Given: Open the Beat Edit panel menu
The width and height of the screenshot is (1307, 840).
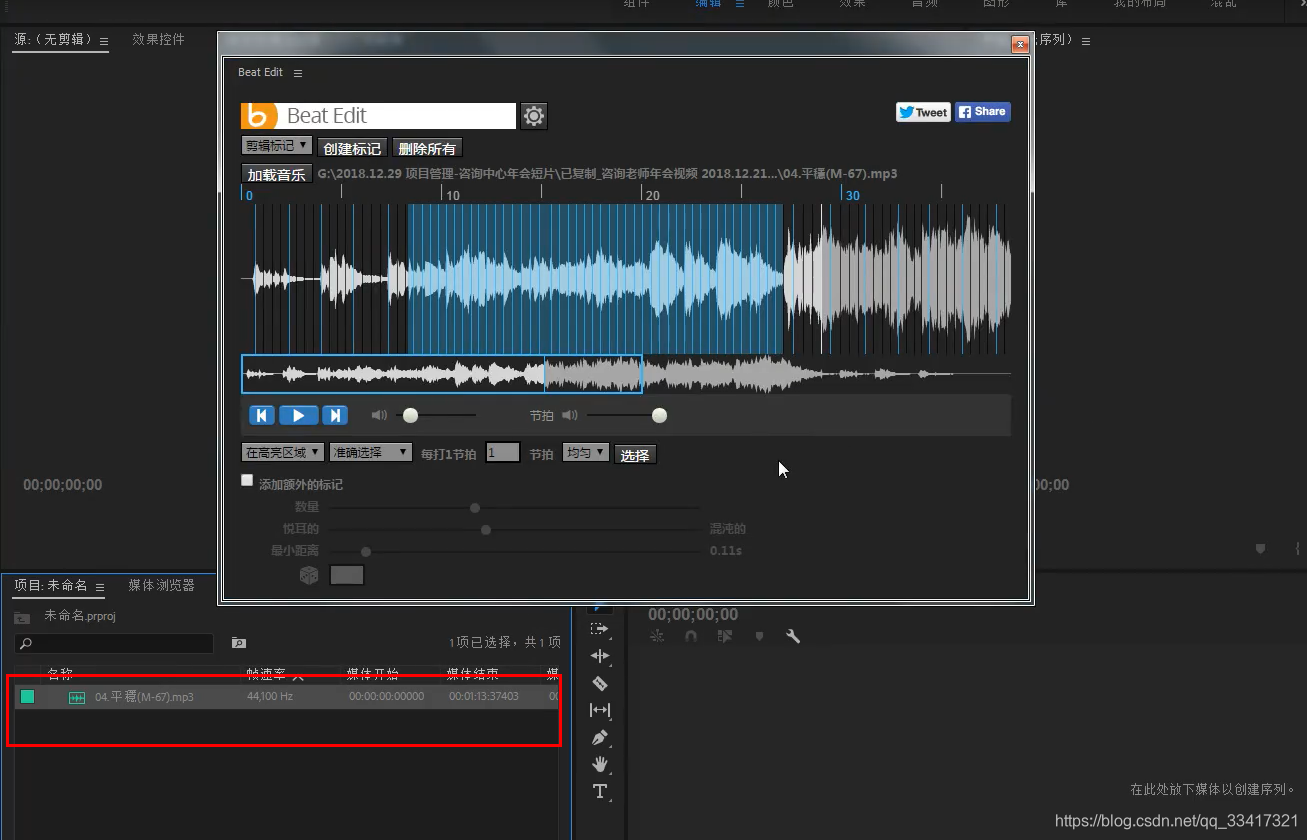Looking at the screenshot, I should (x=298, y=73).
